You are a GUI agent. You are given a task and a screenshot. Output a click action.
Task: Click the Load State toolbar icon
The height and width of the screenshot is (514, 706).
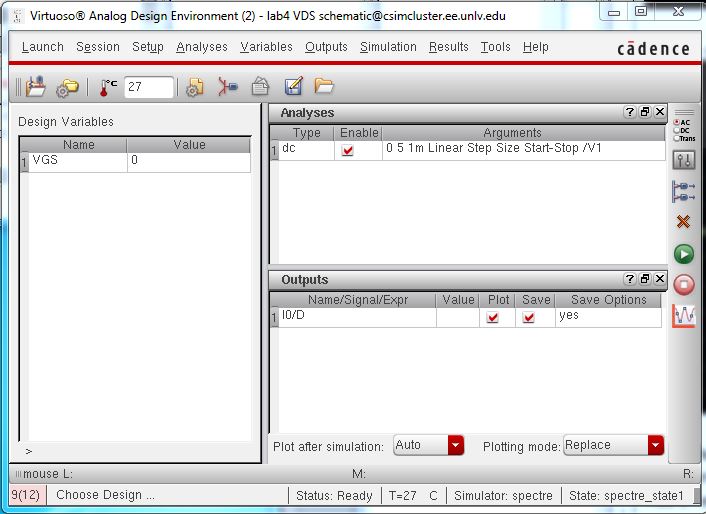pyautogui.click(x=36, y=86)
